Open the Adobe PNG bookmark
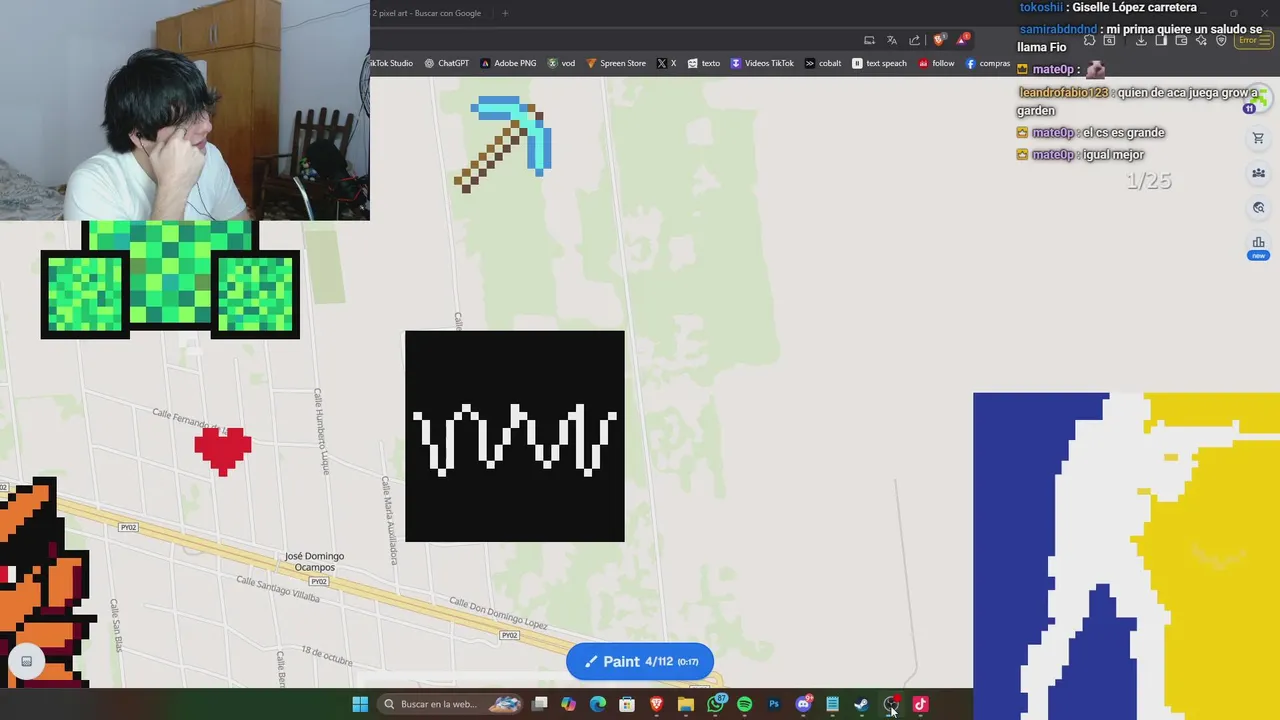Viewport: 1280px width, 720px height. 508,63
